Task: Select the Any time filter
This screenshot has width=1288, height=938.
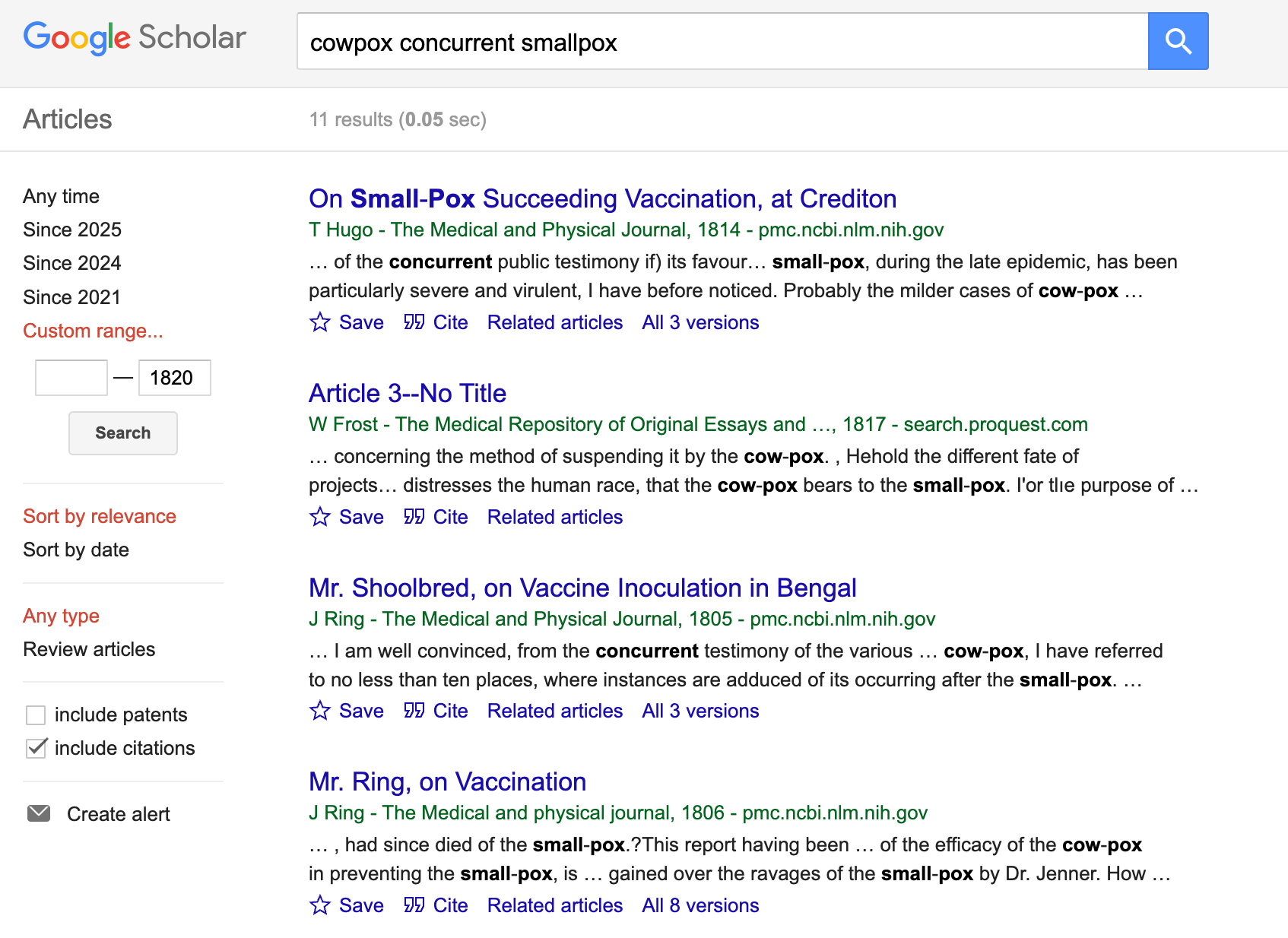Action: point(61,196)
